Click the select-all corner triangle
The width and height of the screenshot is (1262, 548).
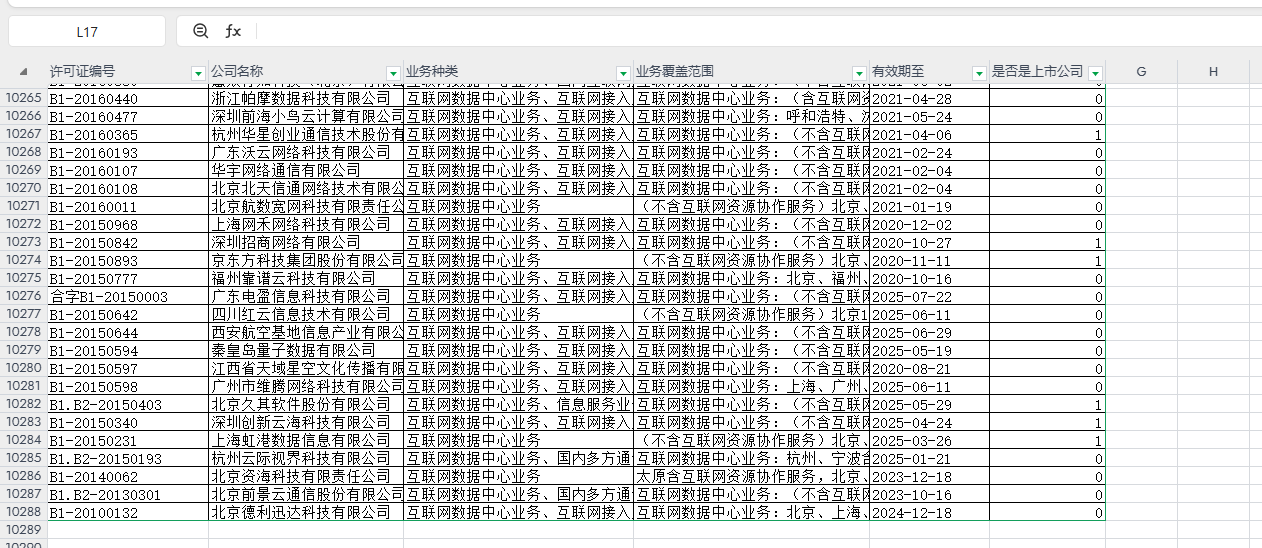pos(23,72)
